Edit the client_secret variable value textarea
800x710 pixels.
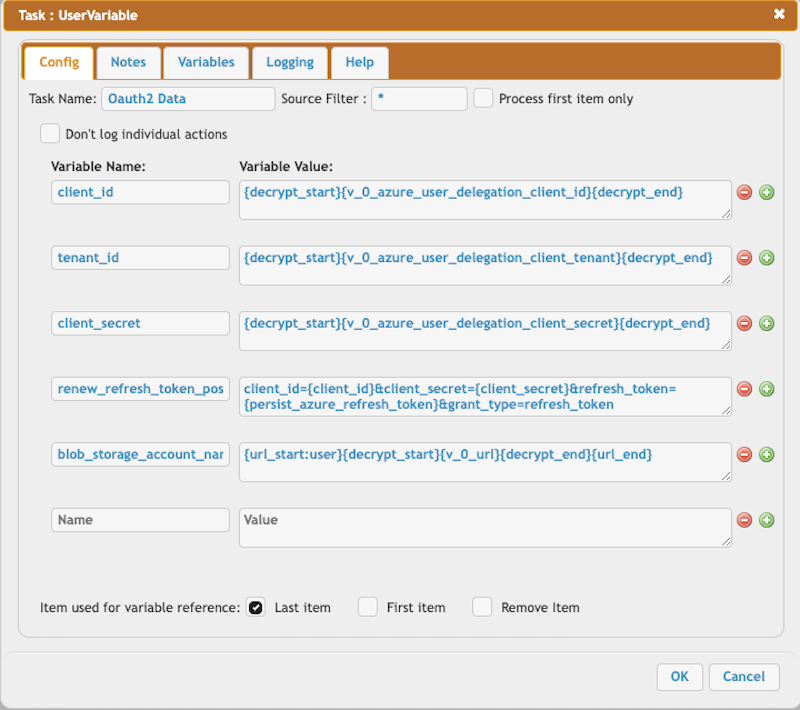pyautogui.click(x=485, y=331)
